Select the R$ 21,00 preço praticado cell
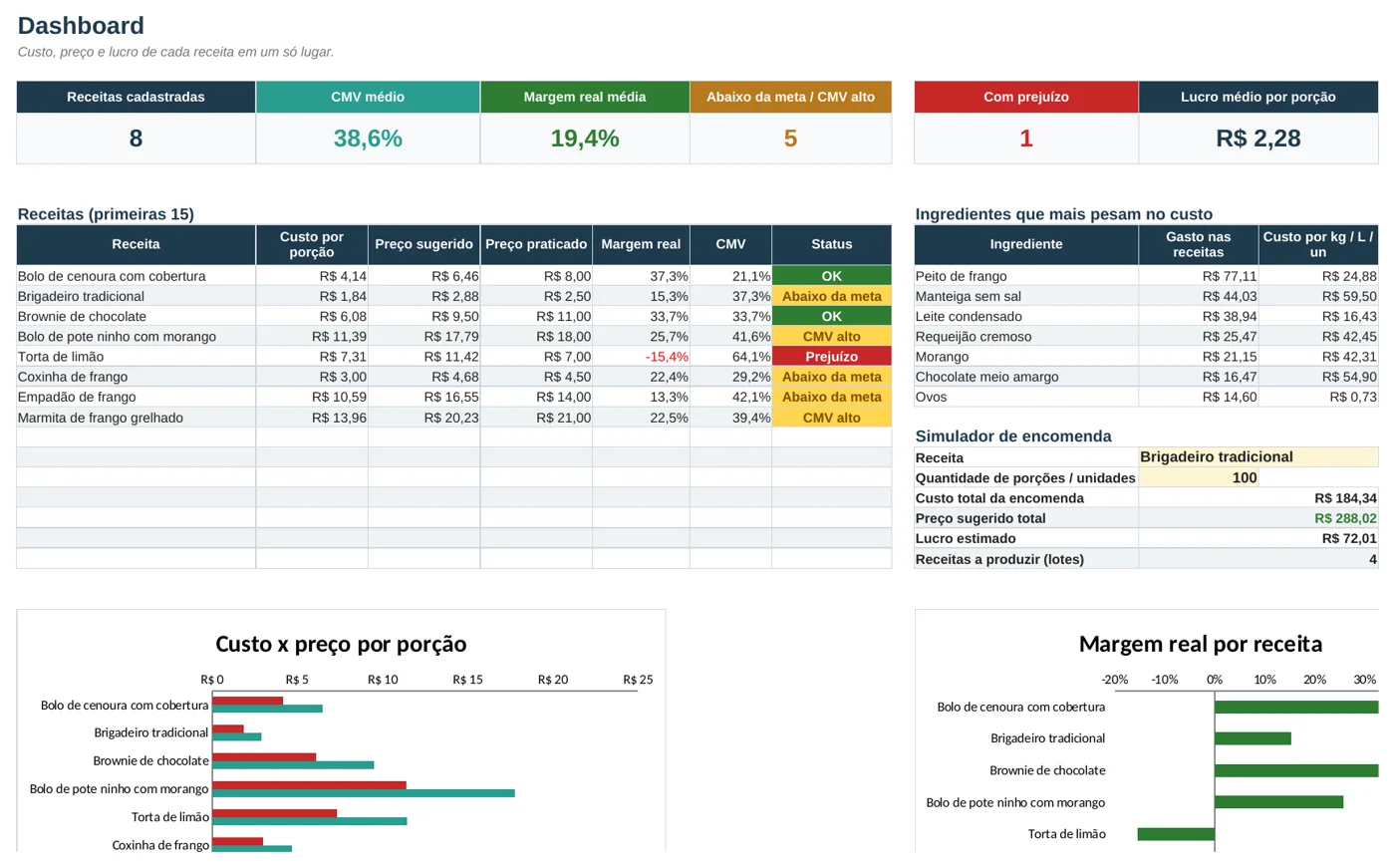The image size is (1395, 868). coord(536,418)
